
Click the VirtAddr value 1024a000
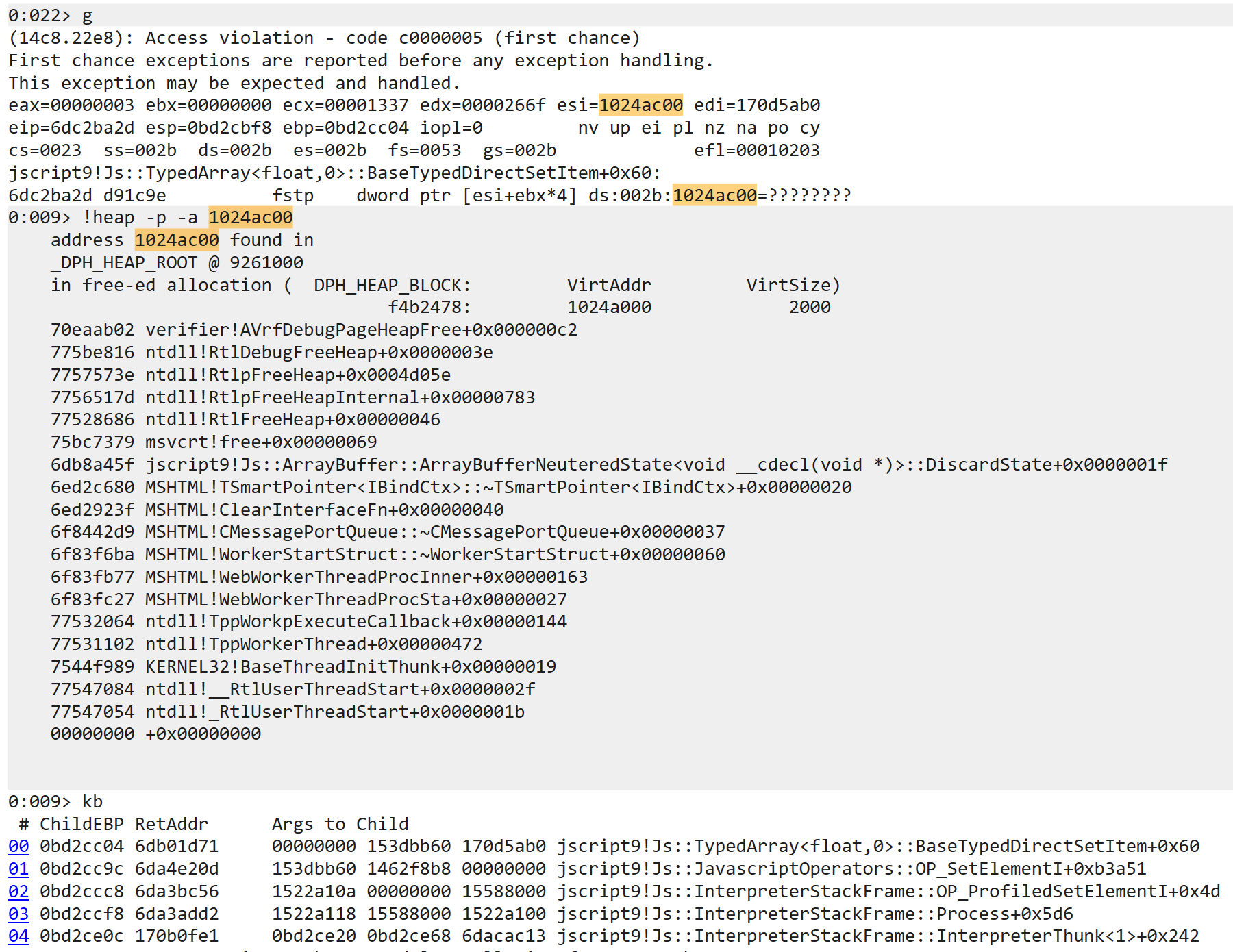coord(609,308)
